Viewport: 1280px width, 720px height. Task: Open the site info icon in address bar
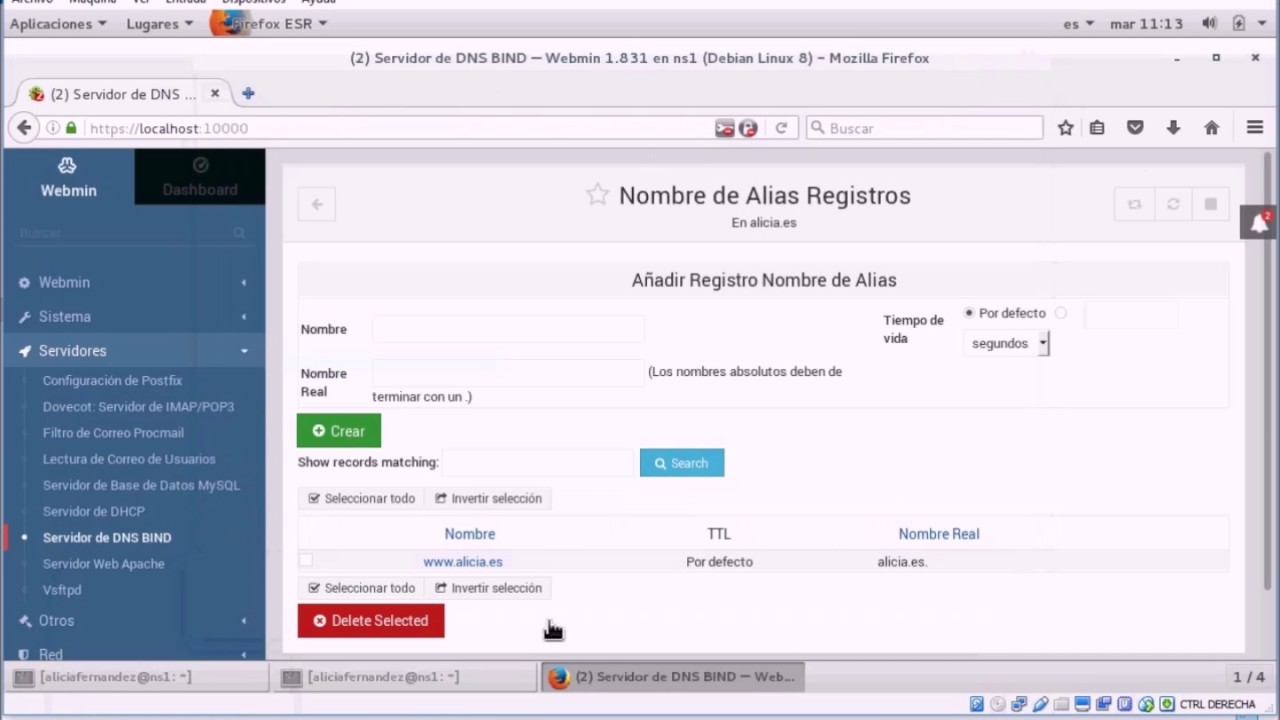[x=53, y=128]
